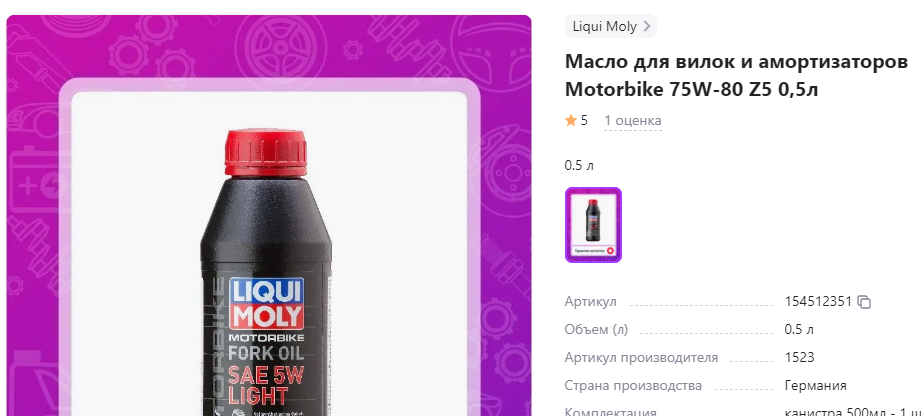Click the red cap of the bottle
Image resolution: width=921 pixels, height=416 pixels.
[266, 153]
